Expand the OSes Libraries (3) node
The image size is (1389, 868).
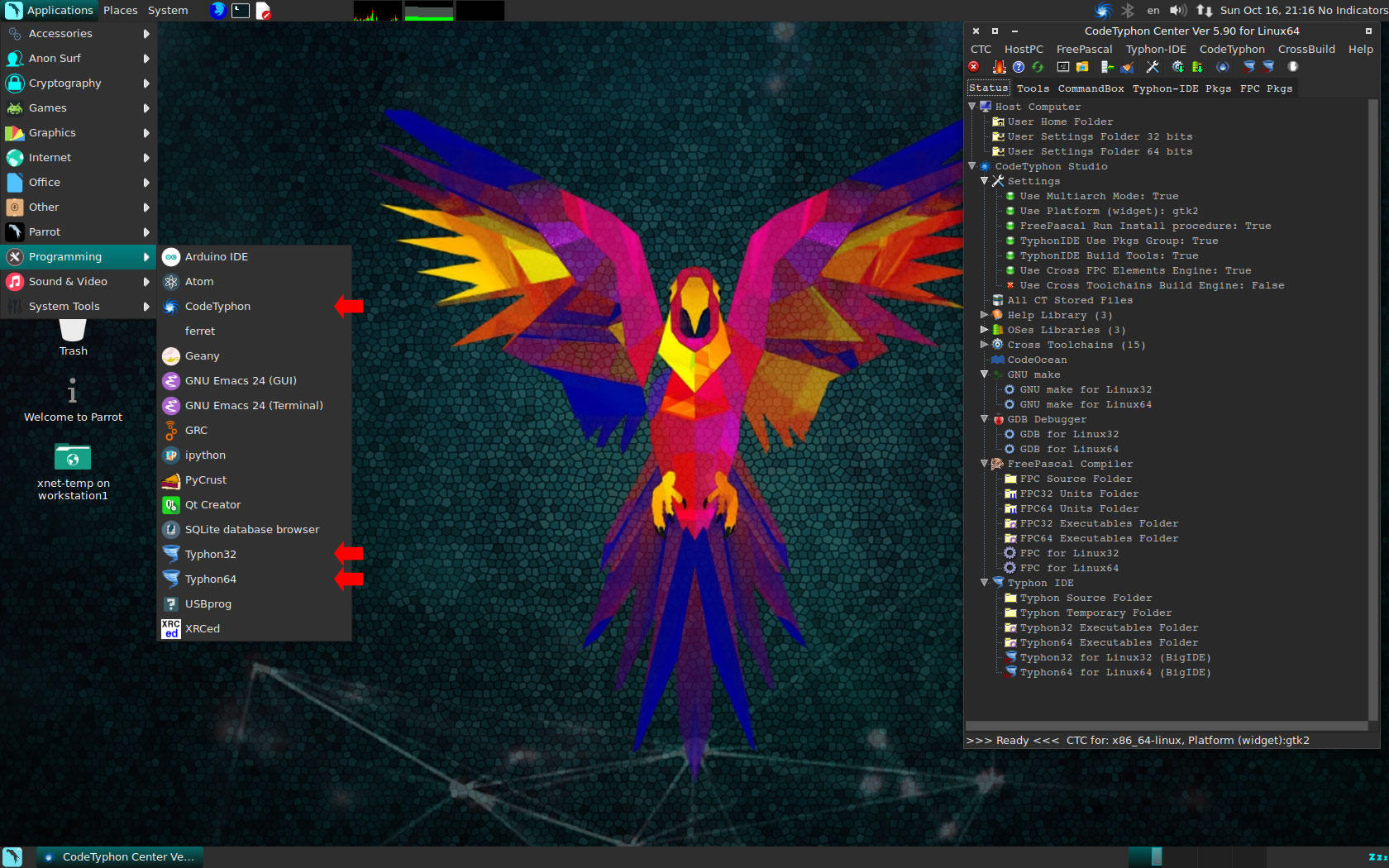pyautogui.click(x=985, y=330)
